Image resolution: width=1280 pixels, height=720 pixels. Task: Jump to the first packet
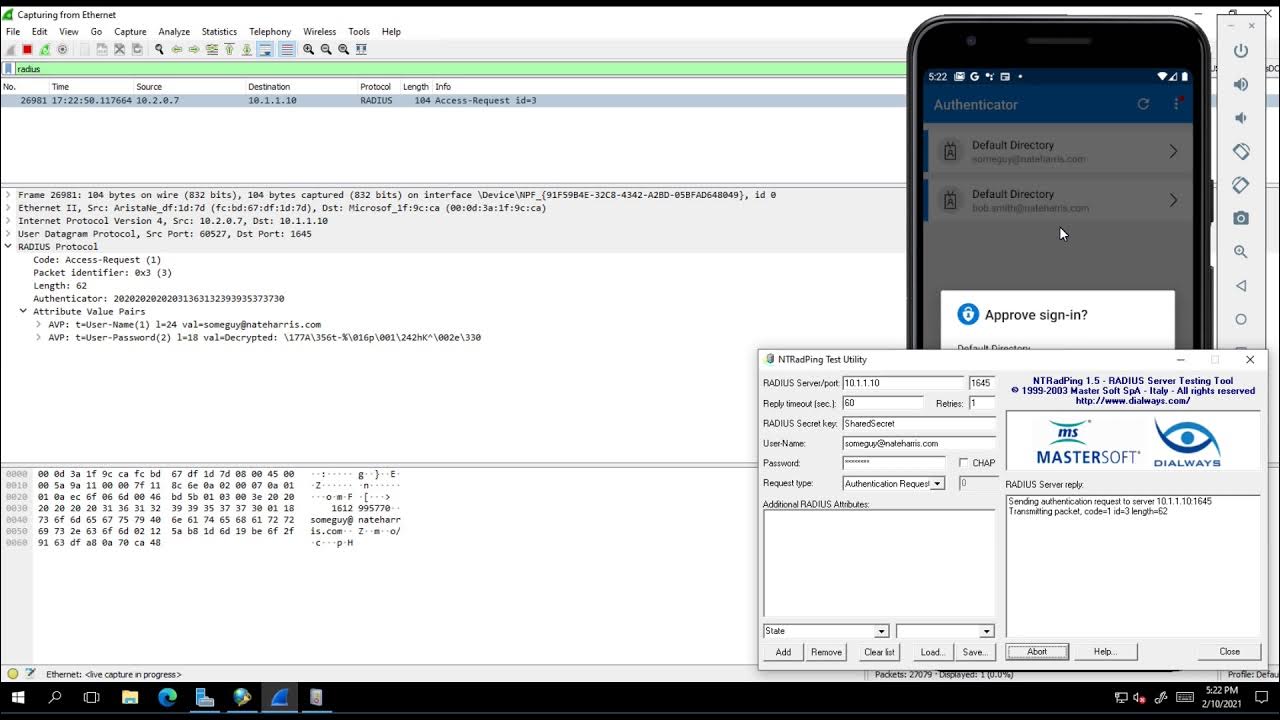pyautogui.click(x=229, y=49)
